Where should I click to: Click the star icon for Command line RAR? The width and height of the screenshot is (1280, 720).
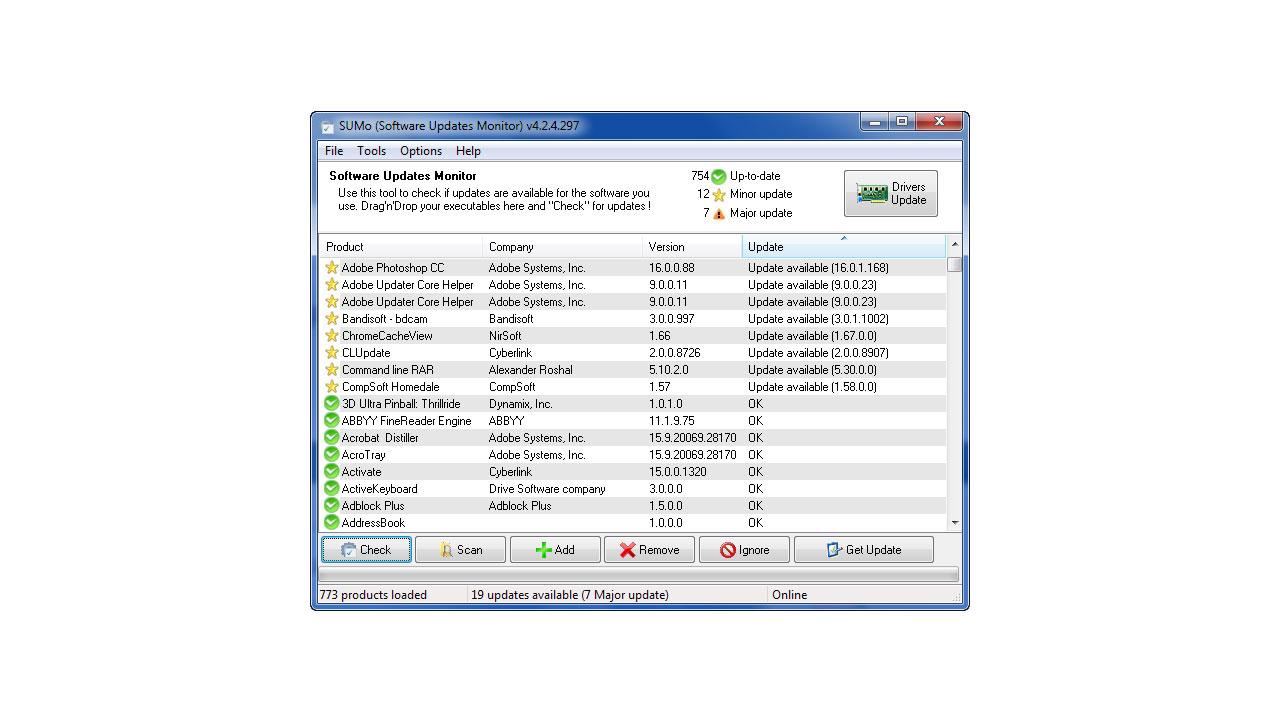tap(331, 370)
